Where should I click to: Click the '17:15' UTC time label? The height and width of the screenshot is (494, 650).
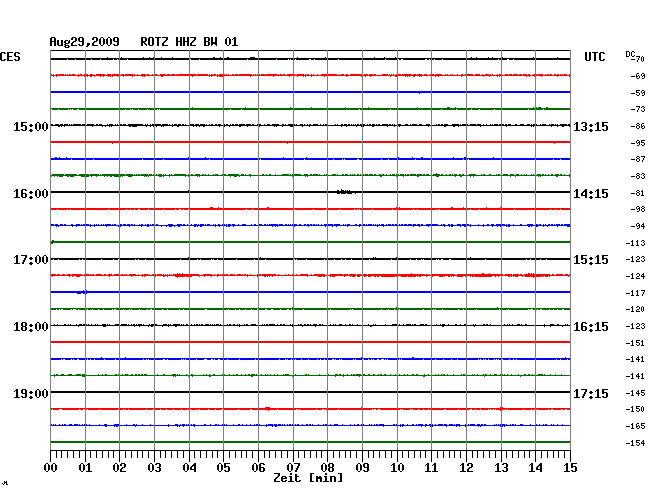tap(591, 393)
